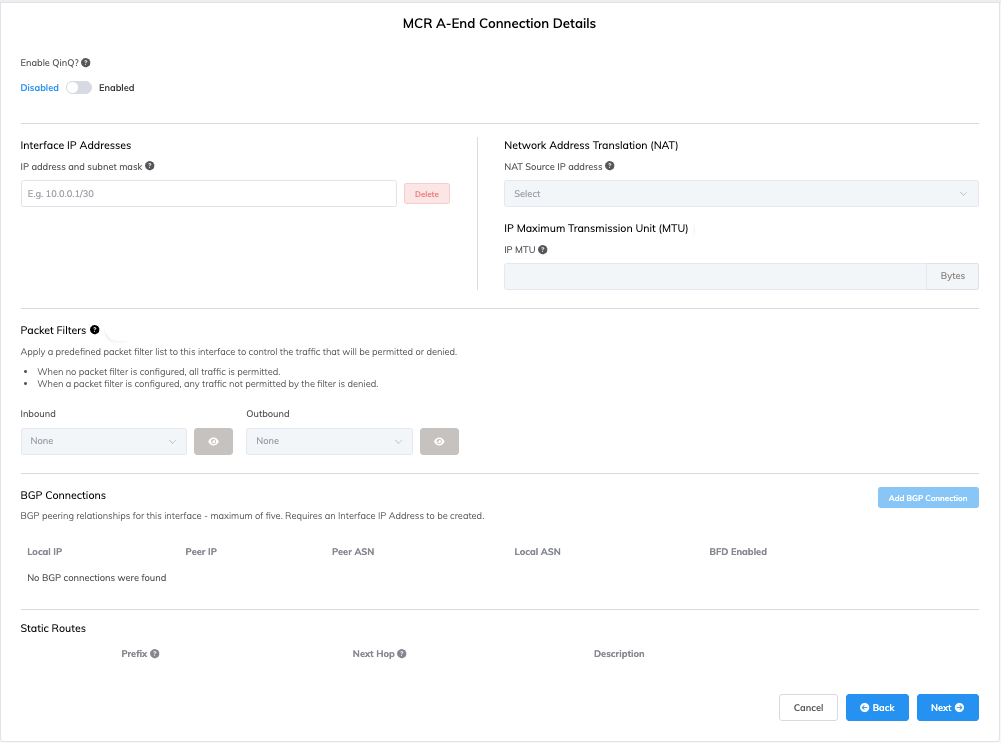Delete the interface IP address entry

click(x=426, y=193)
